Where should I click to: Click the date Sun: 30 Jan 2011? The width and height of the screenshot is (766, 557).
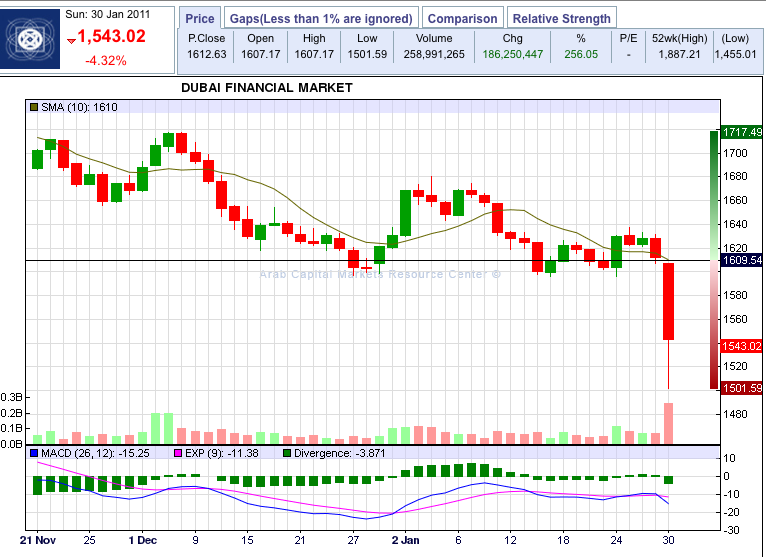pyautogui.click(x=107, y=14)
